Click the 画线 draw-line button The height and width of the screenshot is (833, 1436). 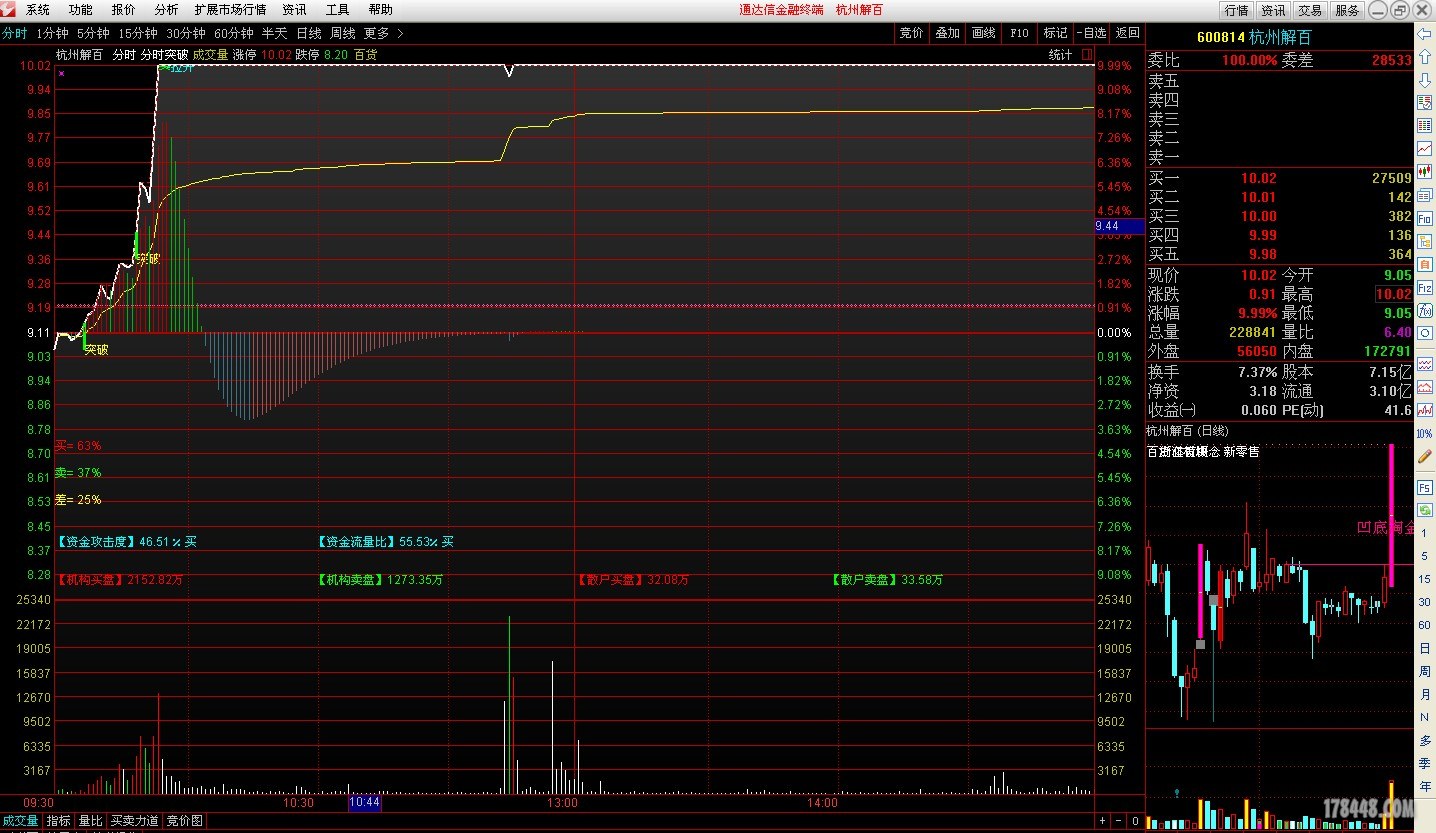coord(983,33)
